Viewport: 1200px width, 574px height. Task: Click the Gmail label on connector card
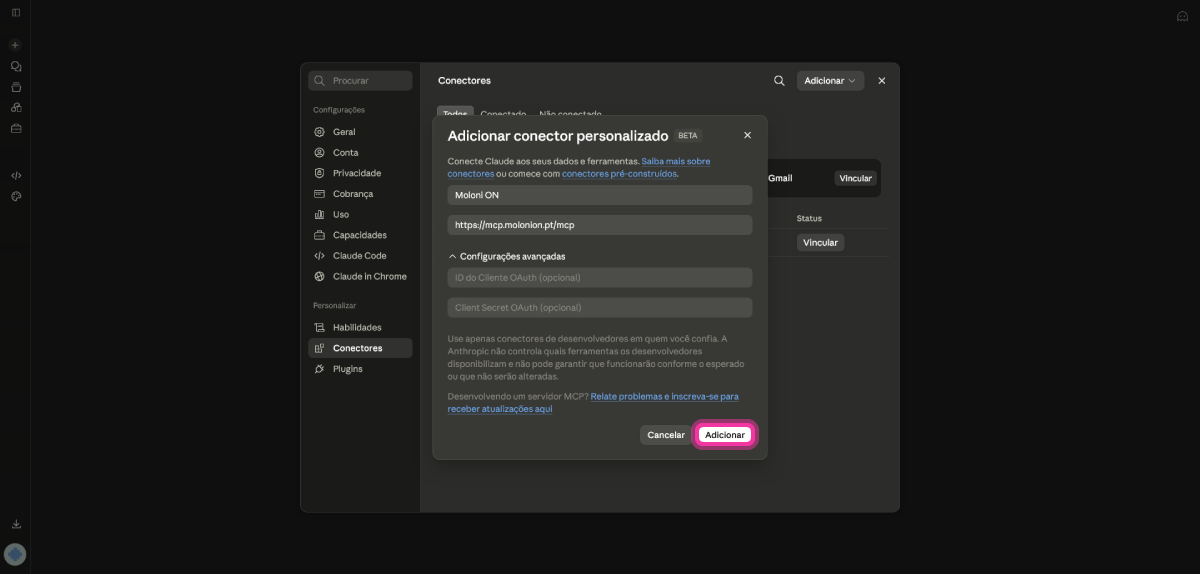tap(780, 178)
